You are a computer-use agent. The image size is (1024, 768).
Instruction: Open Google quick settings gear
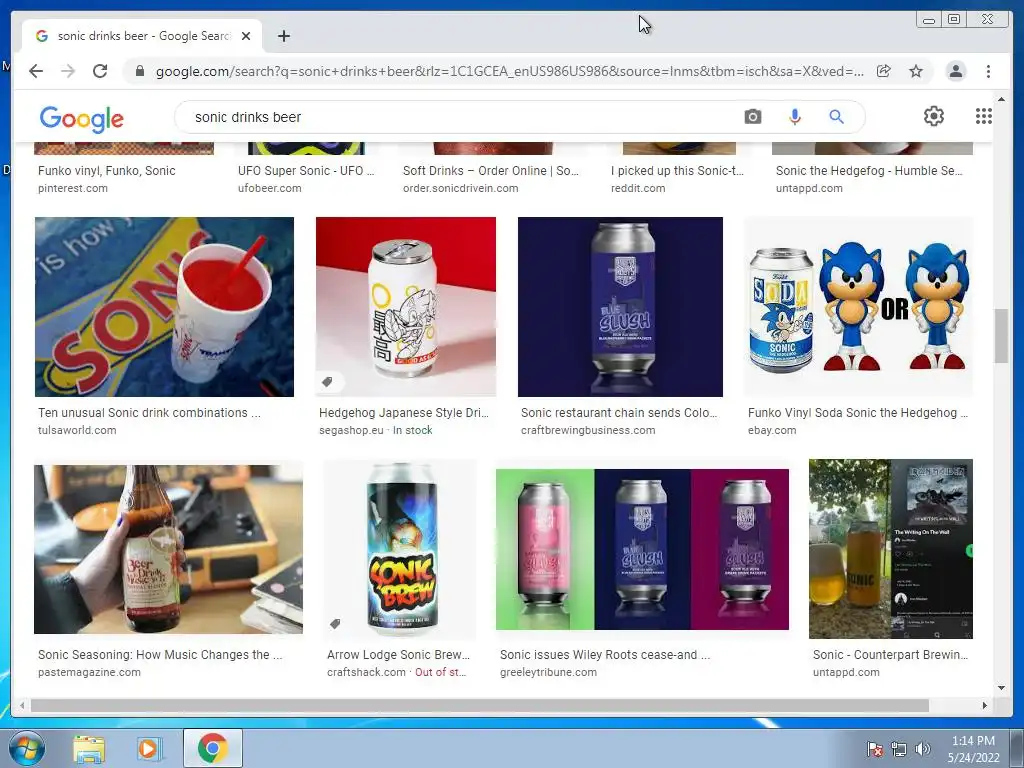pyautogui.click(x=933, y=116)
